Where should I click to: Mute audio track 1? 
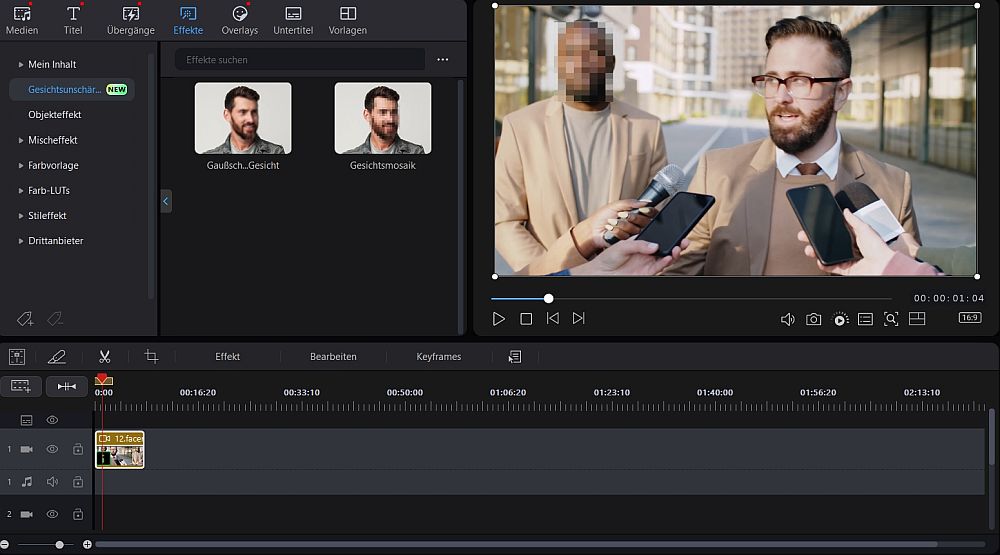[x=52, y=482]
